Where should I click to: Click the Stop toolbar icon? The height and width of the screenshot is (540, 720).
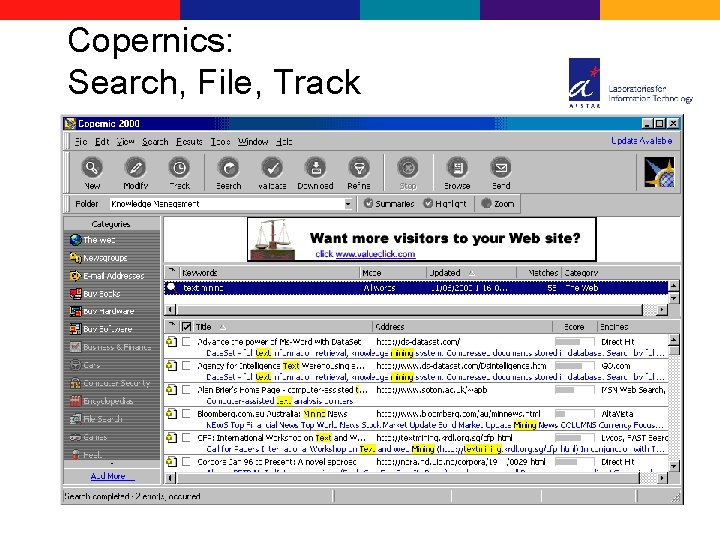pyautogui.click(x=408, y=168)
